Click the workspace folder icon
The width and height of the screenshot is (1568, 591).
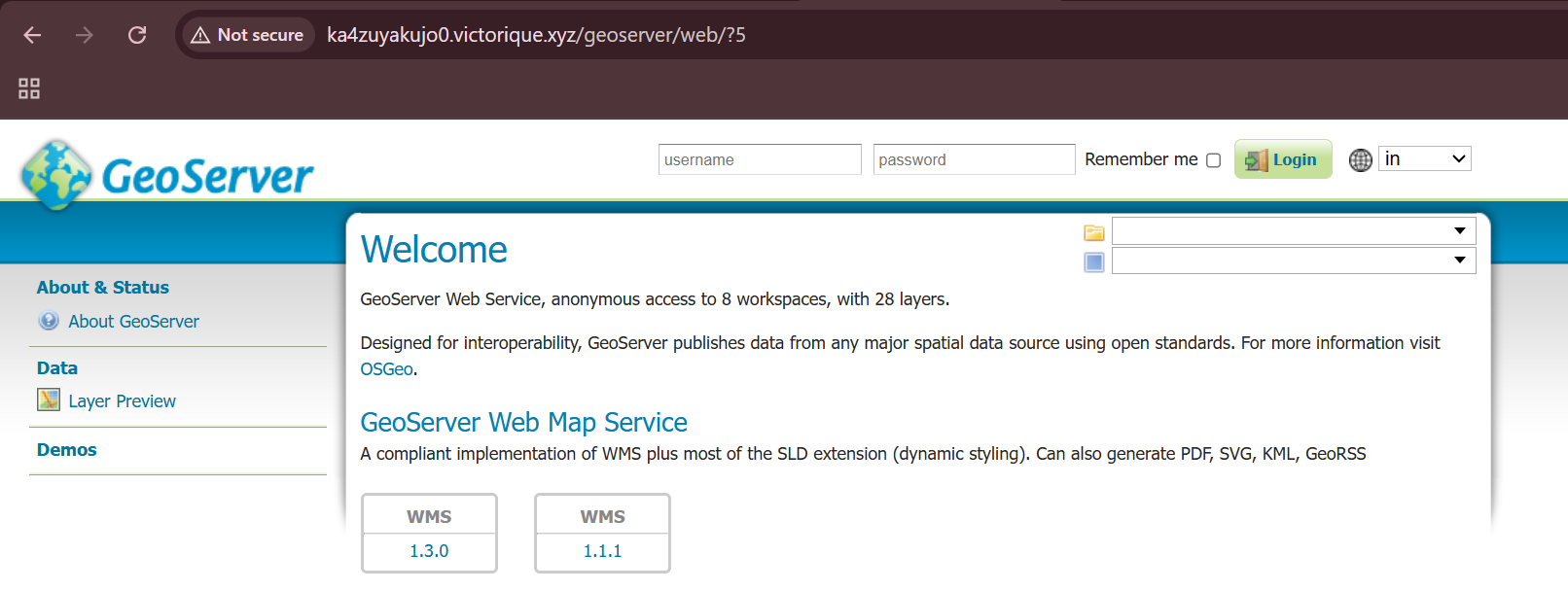tap(1094, 232)
